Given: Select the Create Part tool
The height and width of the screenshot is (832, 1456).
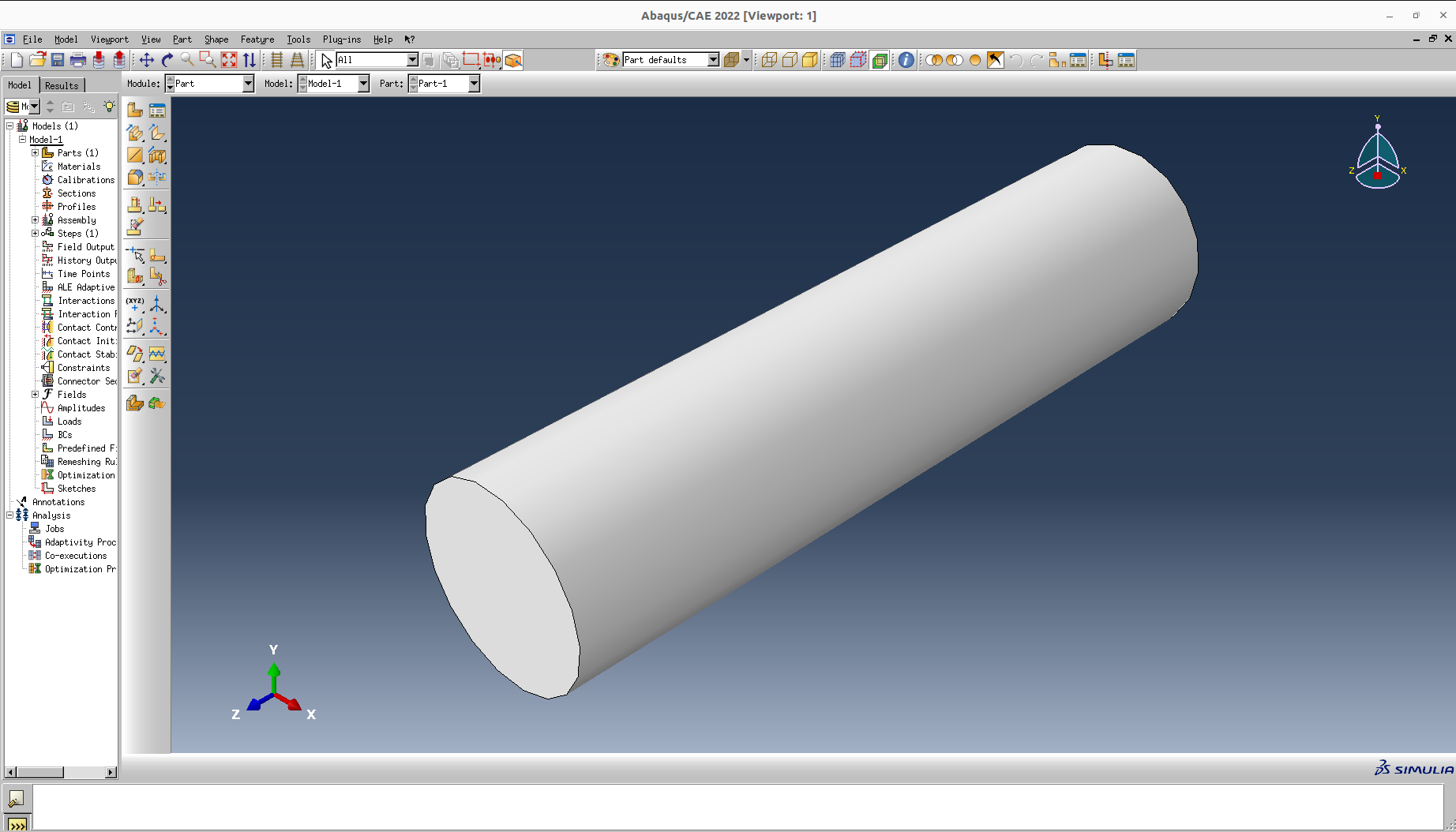Looking at the screenshot, I should tap(135, 110).
